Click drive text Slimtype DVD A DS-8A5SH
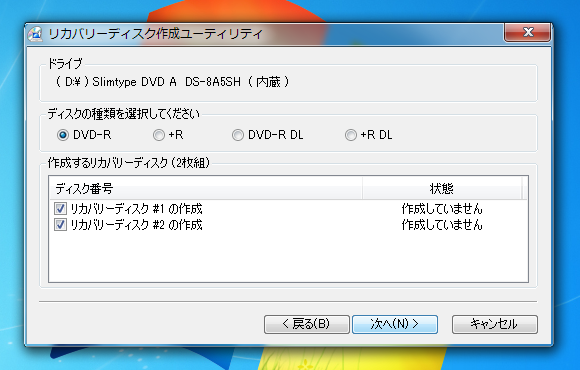The image size is (580, 370). [x=166, y=82]
